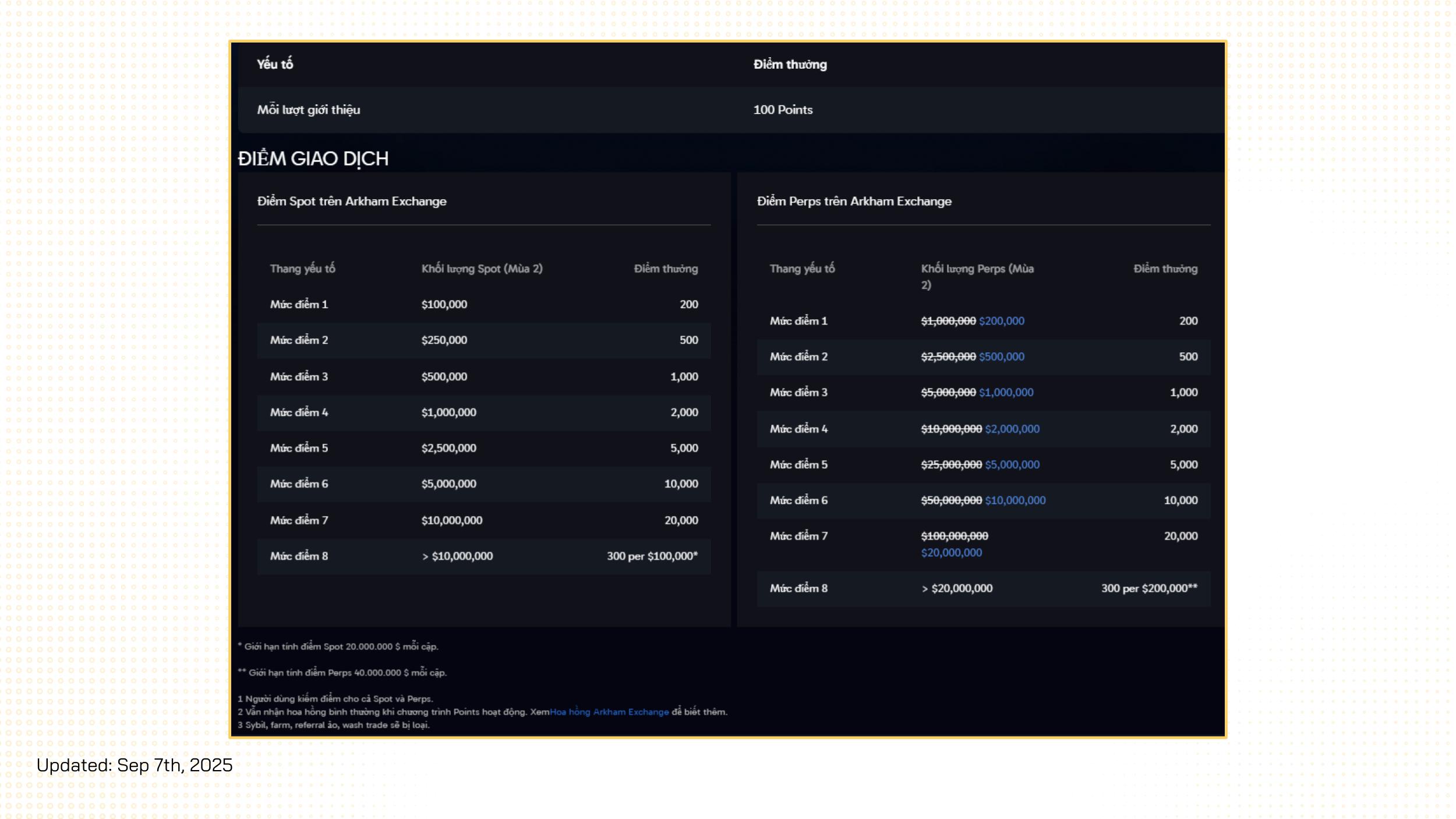1456x819 pixels.
Task: Select Perps blue volume '$20,000,000'
Action: [x=951, y=552]
